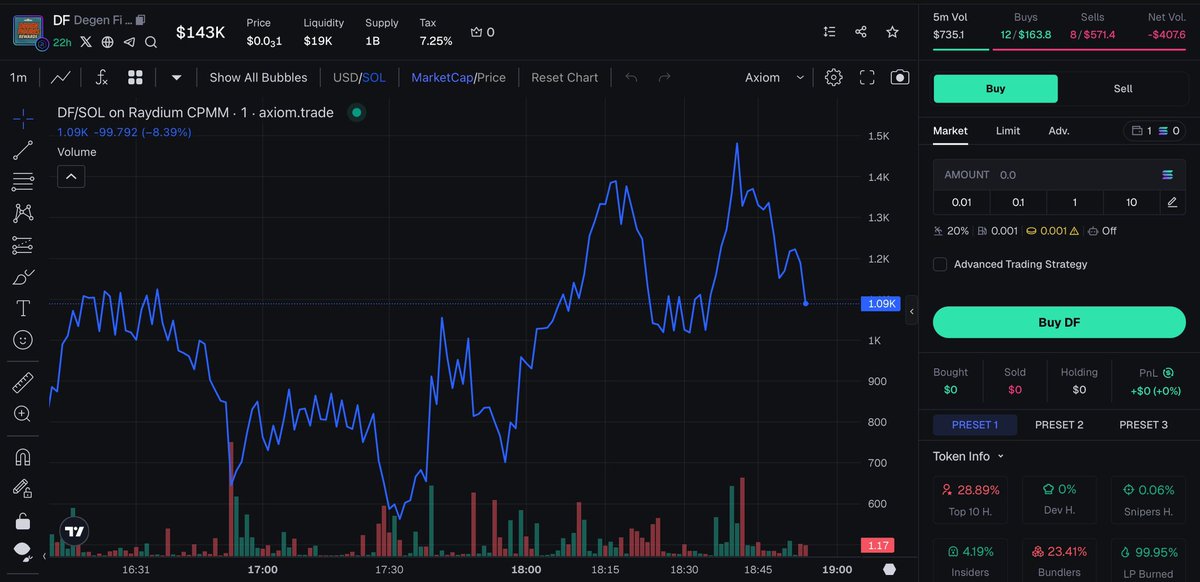Collapse the Volume indicator legend
The width and height of the screenshot is (1200, 582).
[71, 177]
